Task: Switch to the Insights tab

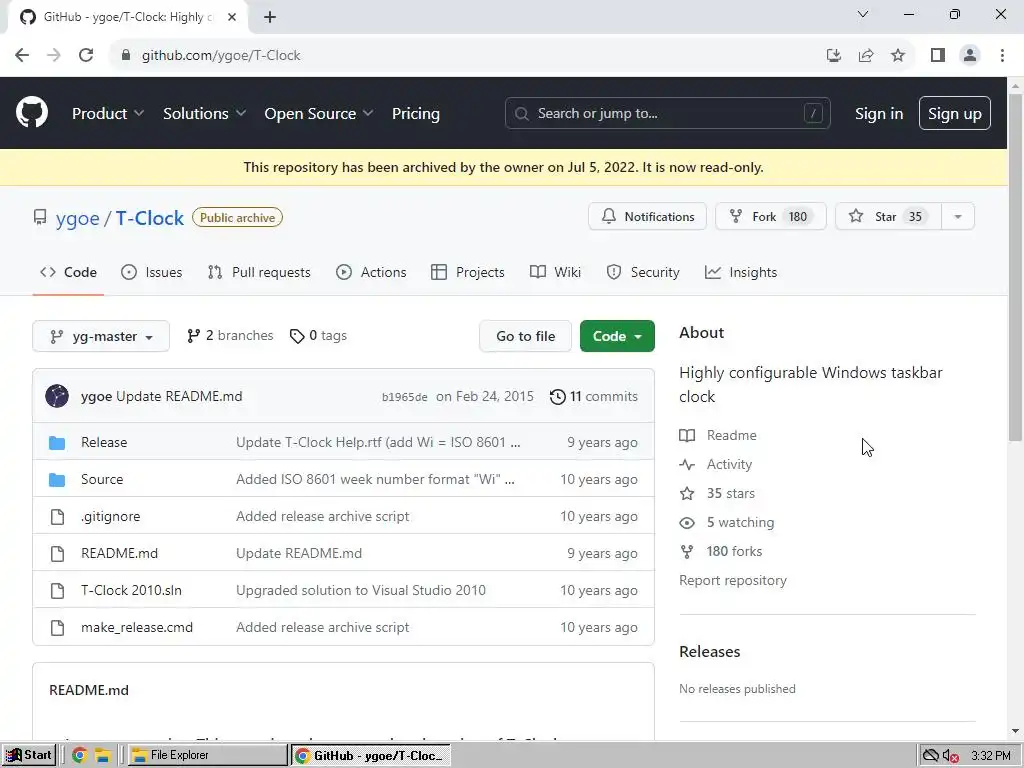Action: pos(741,272)
